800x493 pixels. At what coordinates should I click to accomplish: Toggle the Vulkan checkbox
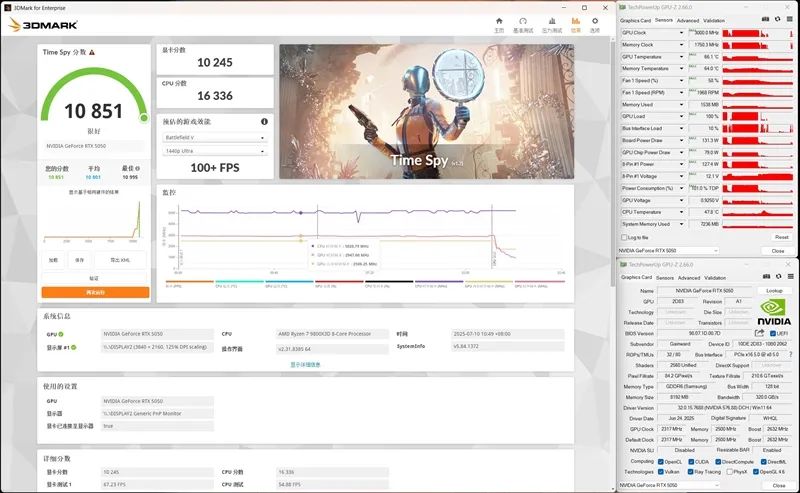[x=661, y=472]
